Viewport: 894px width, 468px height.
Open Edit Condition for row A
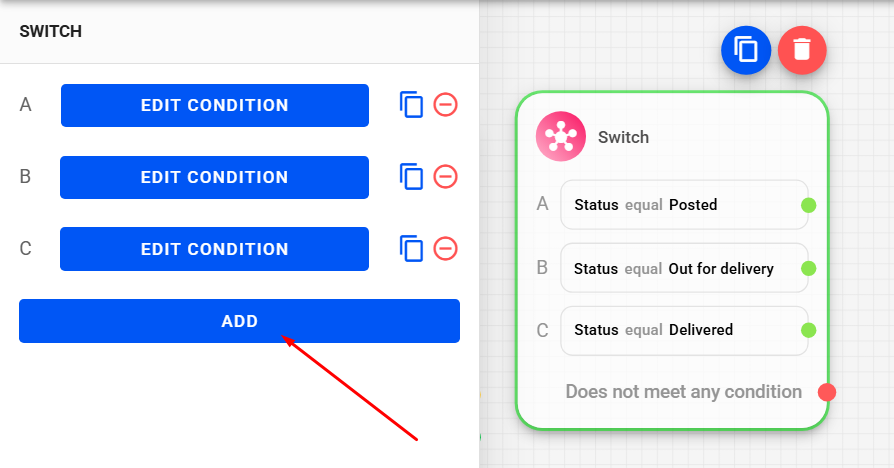click(x=214, y=105)
